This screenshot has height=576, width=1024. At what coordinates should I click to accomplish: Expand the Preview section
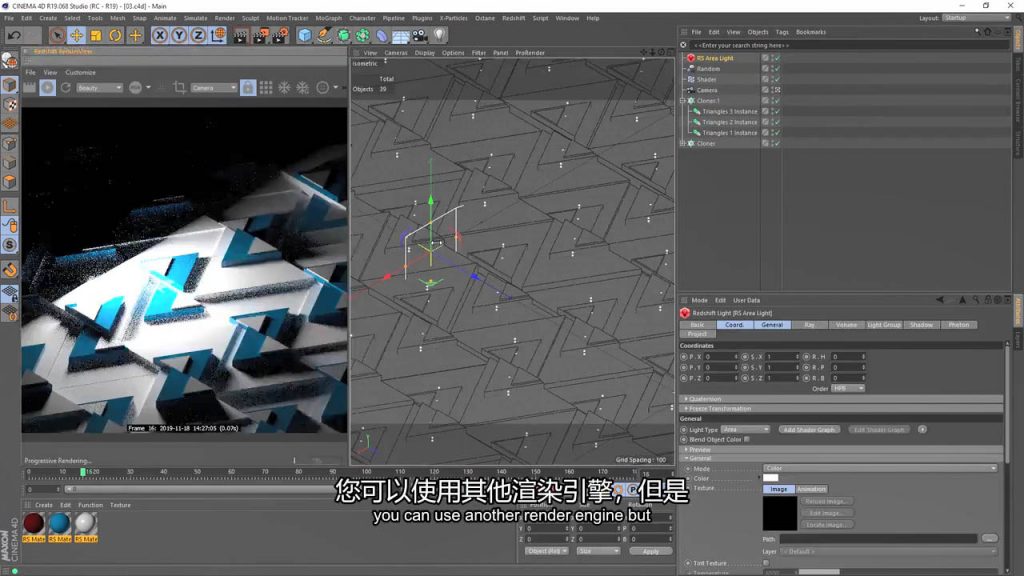coord(841,449)
